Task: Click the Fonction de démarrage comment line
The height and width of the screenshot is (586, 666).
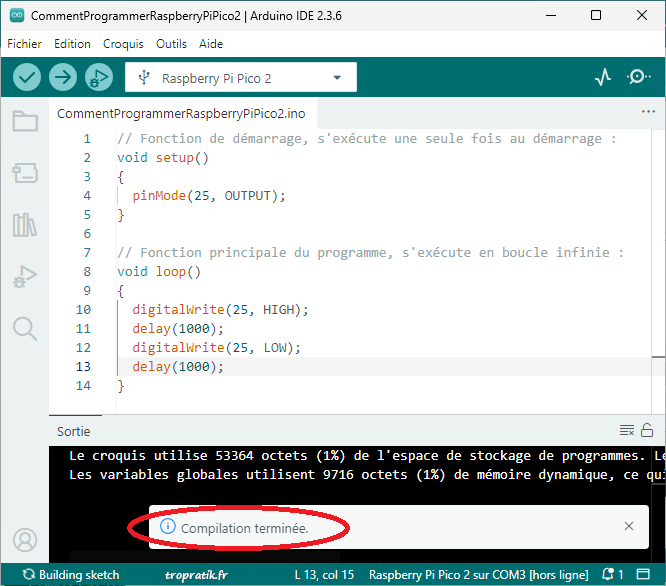Action: pyautogui.click(x=367, y=139)
